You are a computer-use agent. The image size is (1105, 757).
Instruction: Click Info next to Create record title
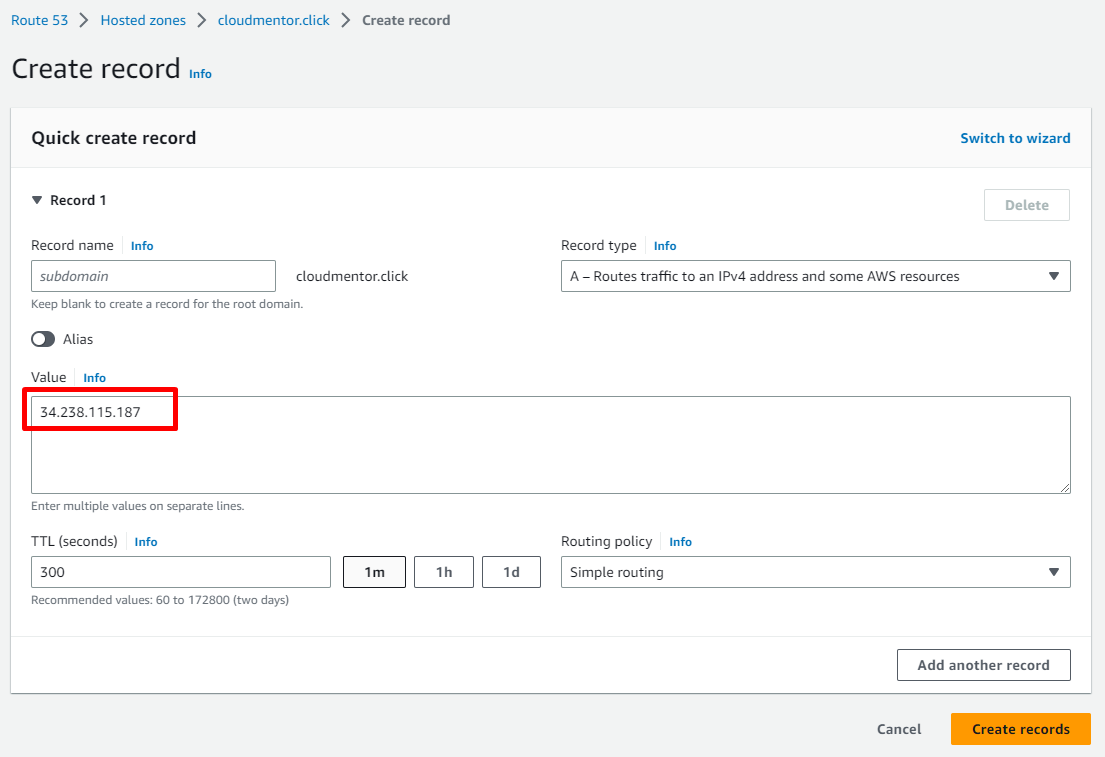[x=200, y=74]
